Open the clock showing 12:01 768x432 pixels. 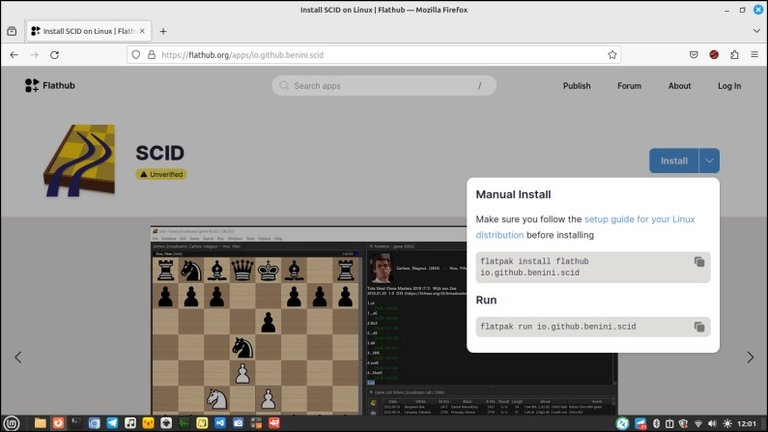click(747, 424)
